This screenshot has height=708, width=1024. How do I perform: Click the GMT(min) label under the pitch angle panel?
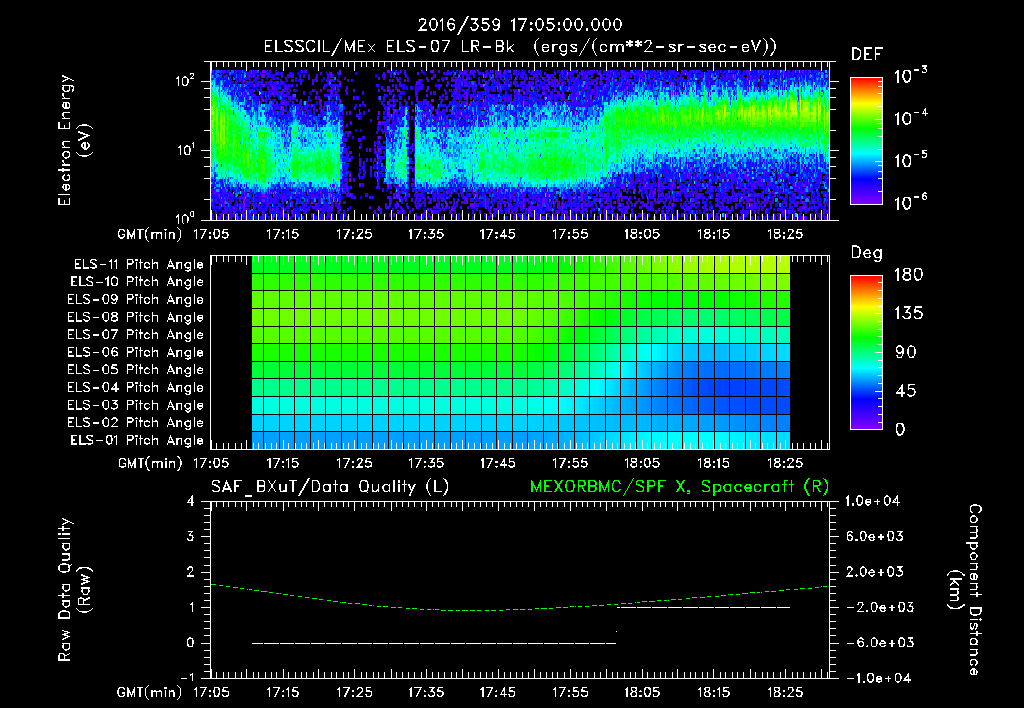(x=150, y=463)
